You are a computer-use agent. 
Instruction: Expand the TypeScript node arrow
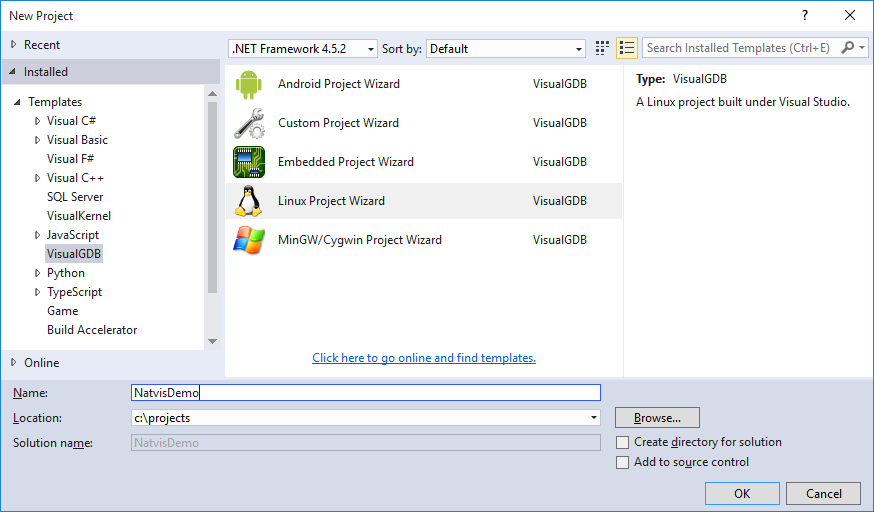tap(37, 292)
